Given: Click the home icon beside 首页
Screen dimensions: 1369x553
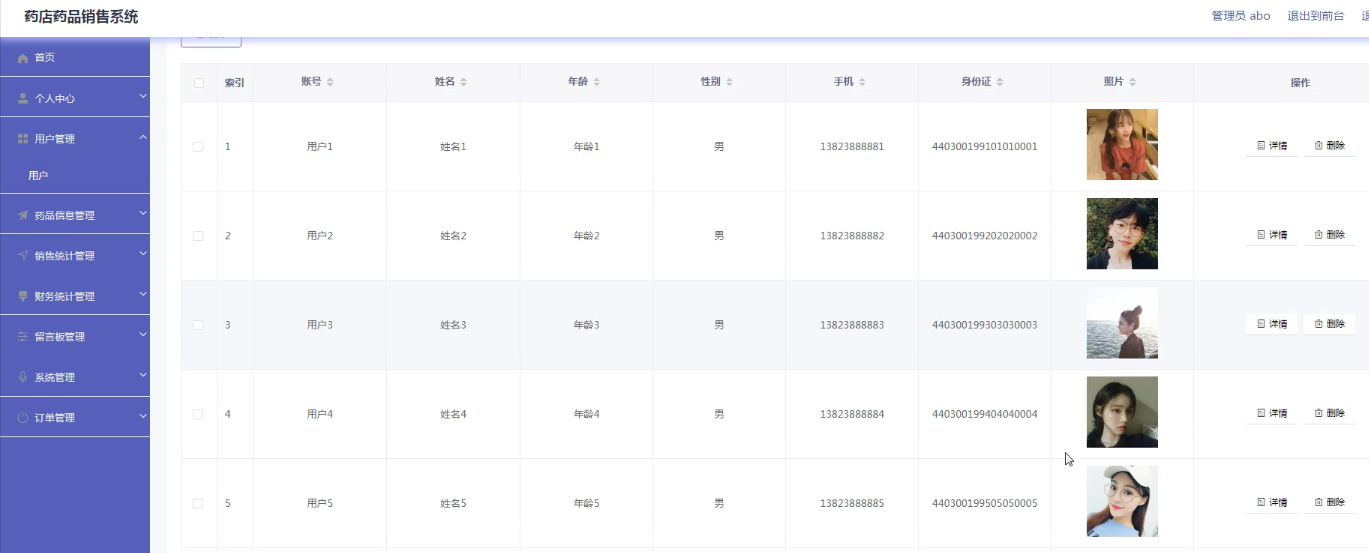Looking at the screenshot, I should [23, 58].
